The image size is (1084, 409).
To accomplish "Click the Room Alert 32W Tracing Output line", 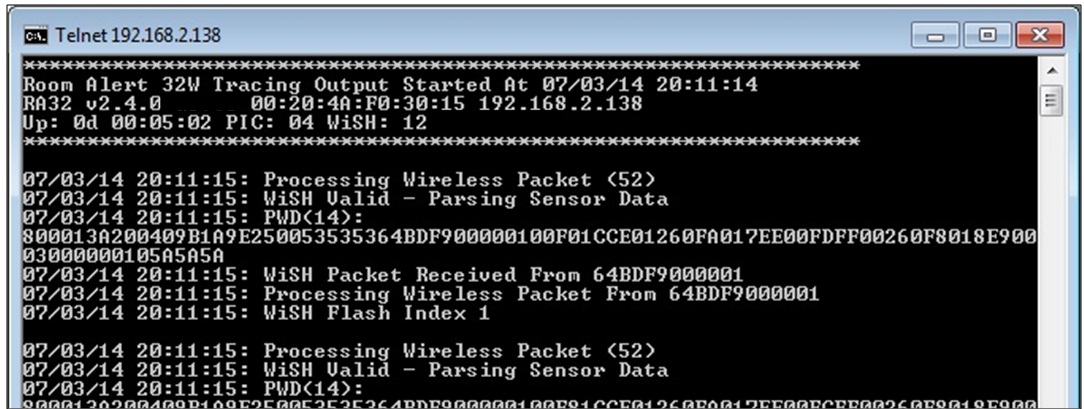I will coord(390,85).
